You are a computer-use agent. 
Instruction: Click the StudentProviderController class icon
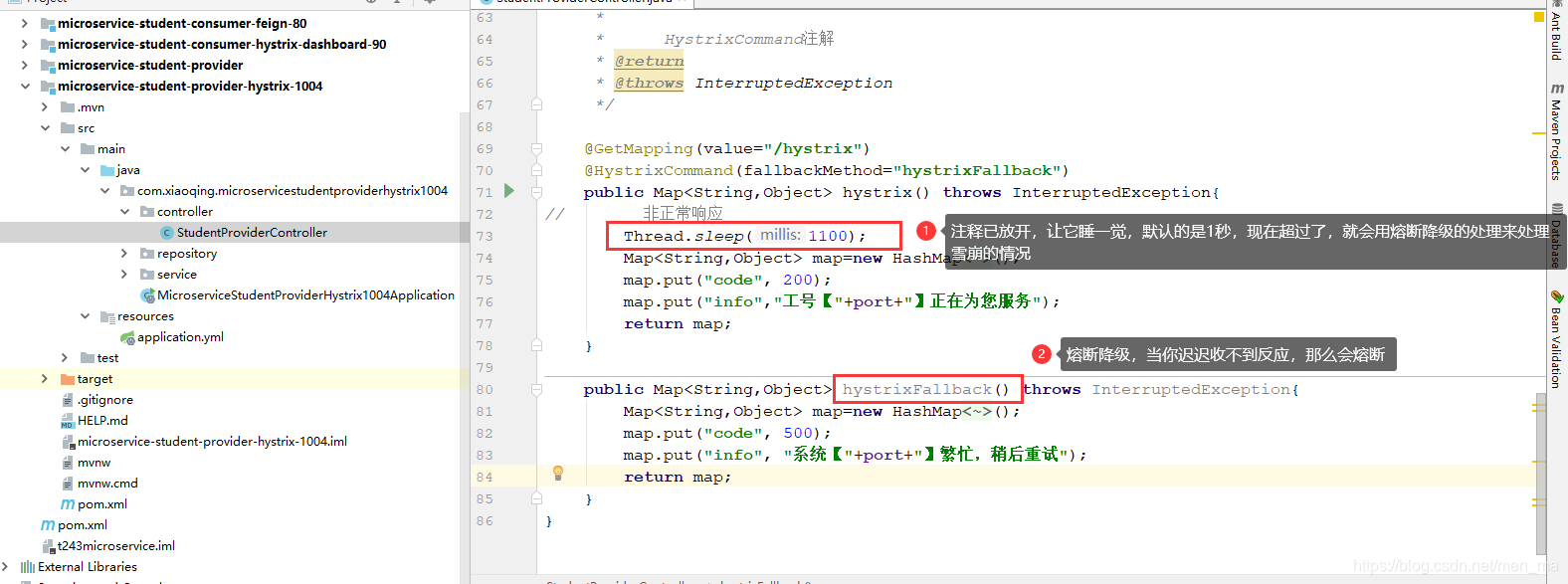pyautogui.click(x=167, y=233)
